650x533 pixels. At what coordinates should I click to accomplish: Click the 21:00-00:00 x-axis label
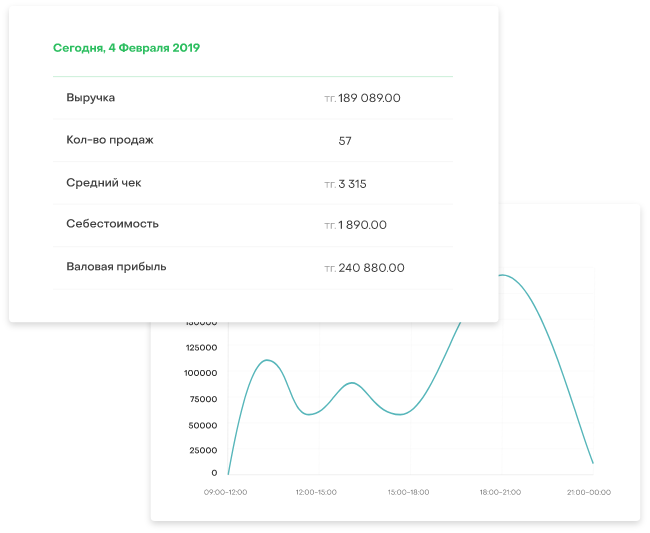[590, 492]
